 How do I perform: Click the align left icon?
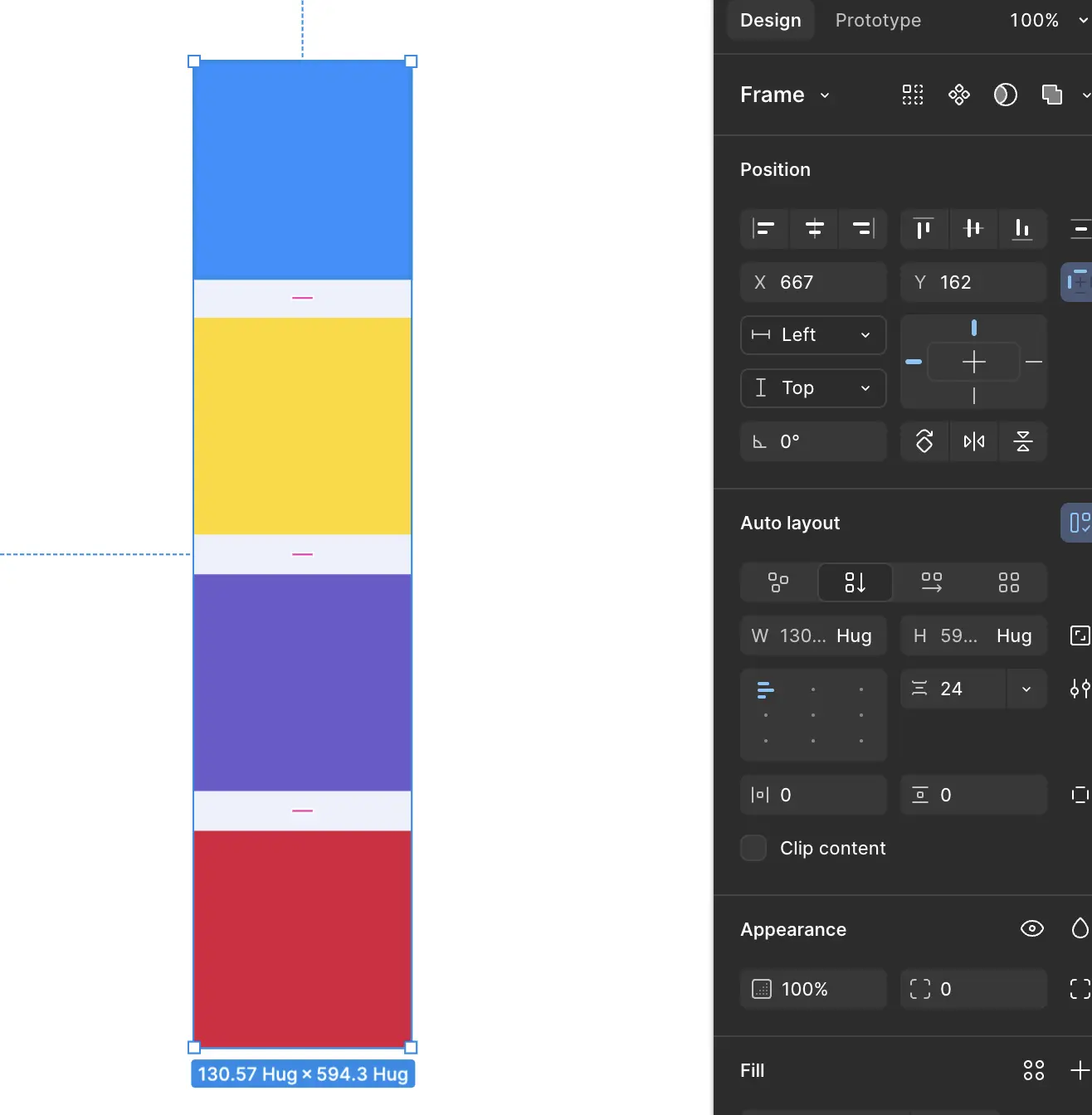coord(763,228)
